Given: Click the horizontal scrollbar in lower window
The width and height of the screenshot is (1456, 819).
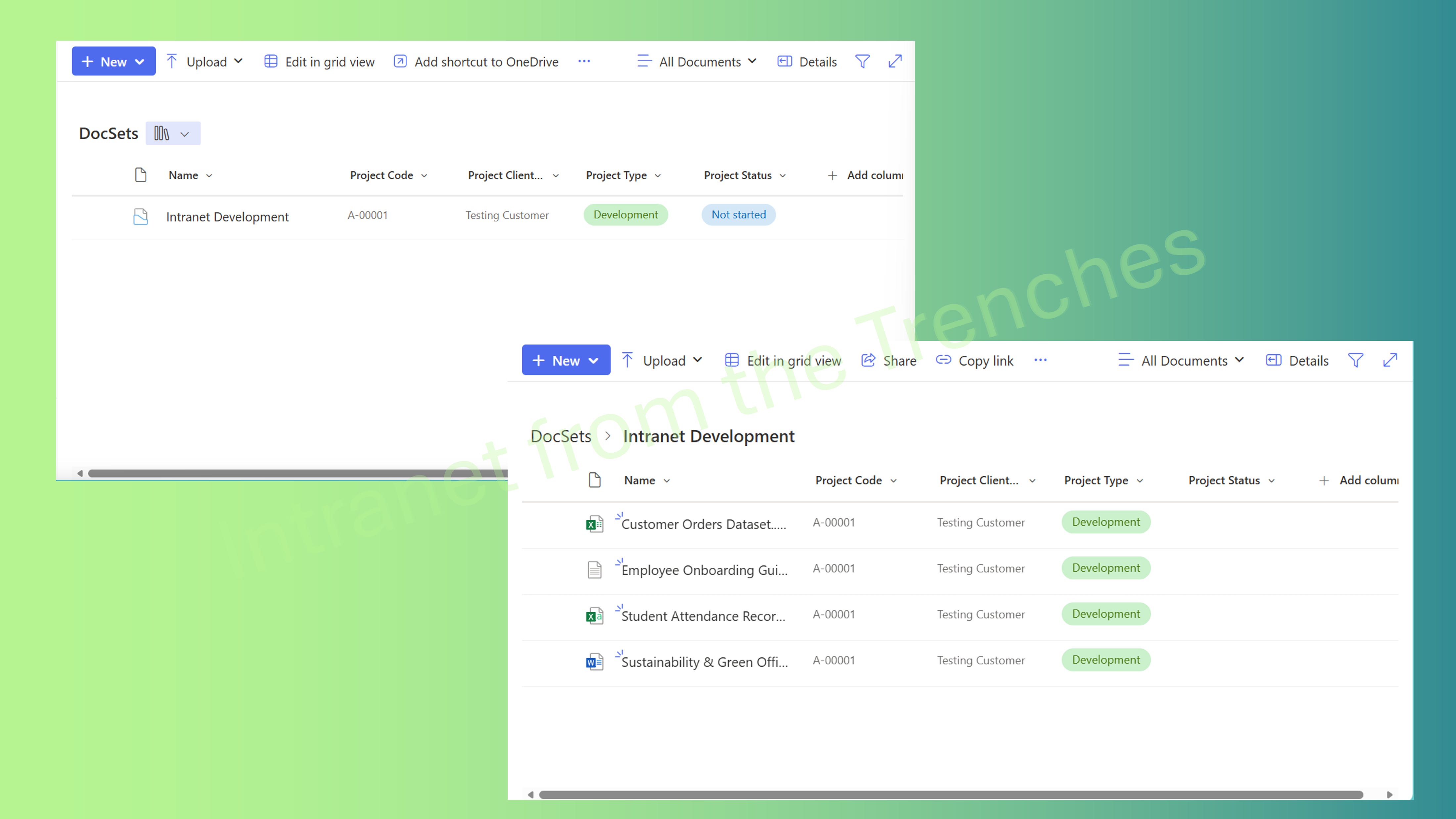Looking at the screenshot, I should (951, 794).
